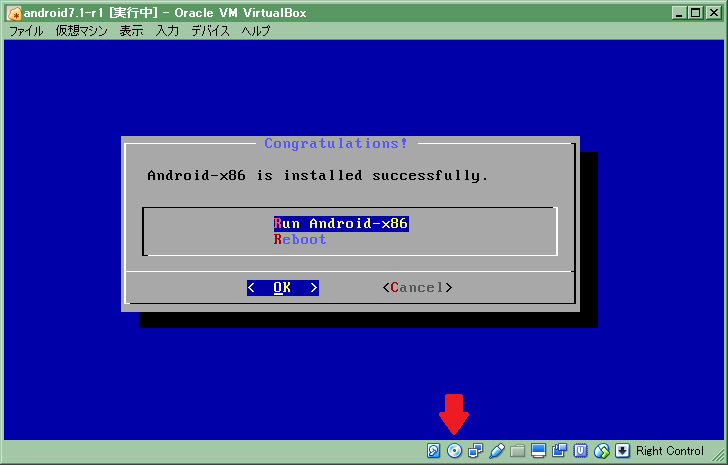Open the ヘルプ menu

(x=255, y=31)
